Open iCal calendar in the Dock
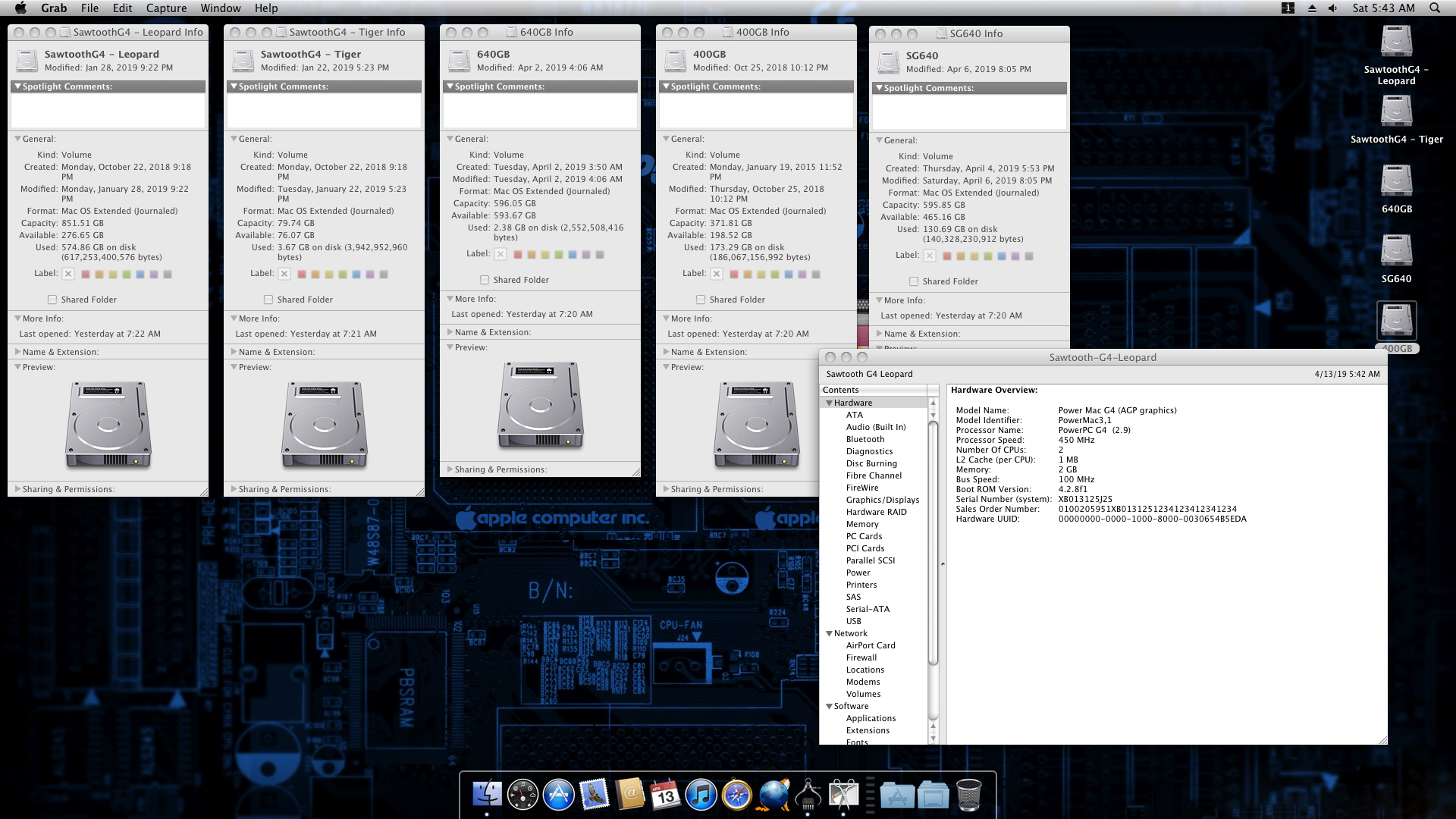This screenshot has width=1456, height=819. [x=666, y=795]
